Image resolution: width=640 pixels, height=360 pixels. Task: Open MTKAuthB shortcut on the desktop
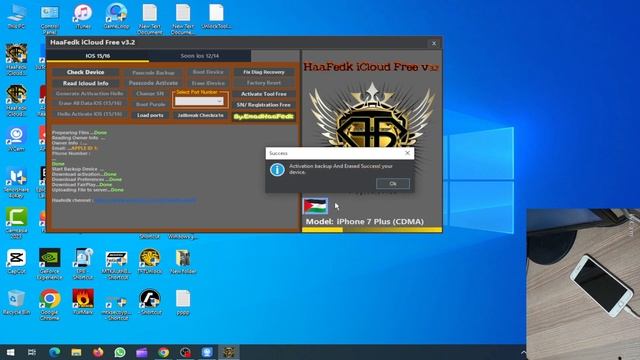tap(116, 264)
